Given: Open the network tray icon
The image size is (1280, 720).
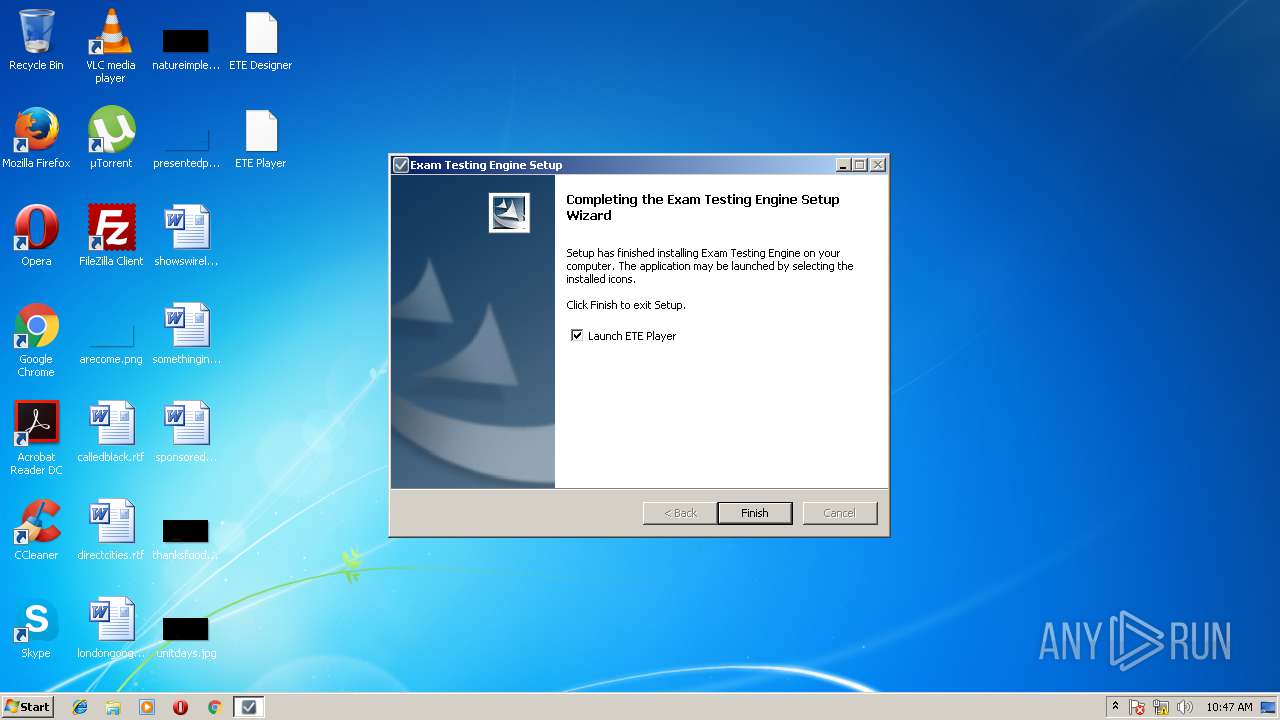Looking at the screenshot, I should (1161, 707).
